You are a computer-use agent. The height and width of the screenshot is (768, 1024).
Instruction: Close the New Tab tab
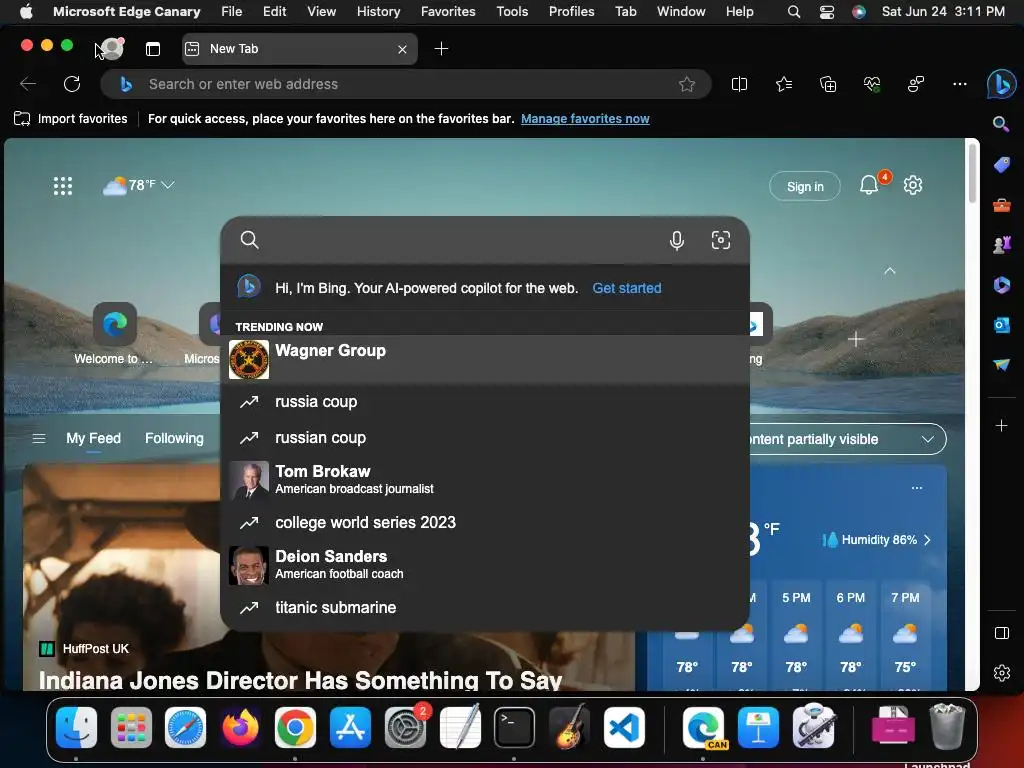point(402,49)
